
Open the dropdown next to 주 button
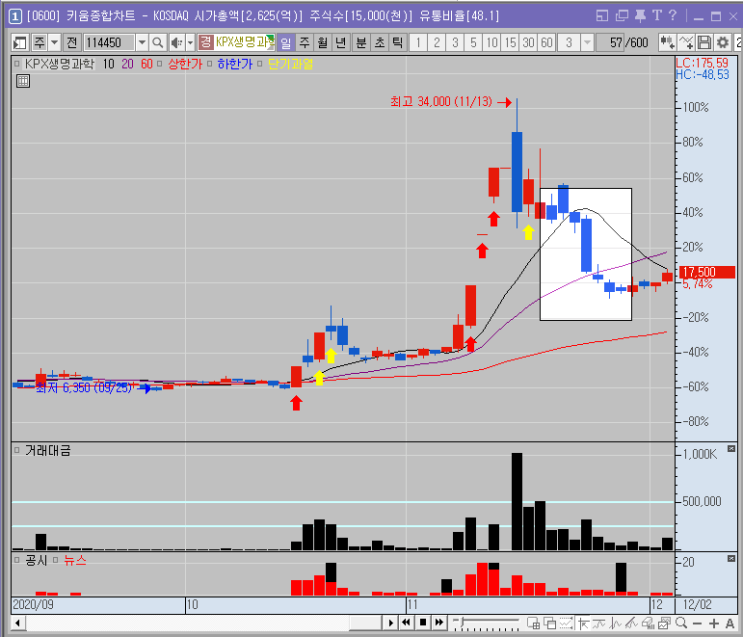click(x=54, y=43)
